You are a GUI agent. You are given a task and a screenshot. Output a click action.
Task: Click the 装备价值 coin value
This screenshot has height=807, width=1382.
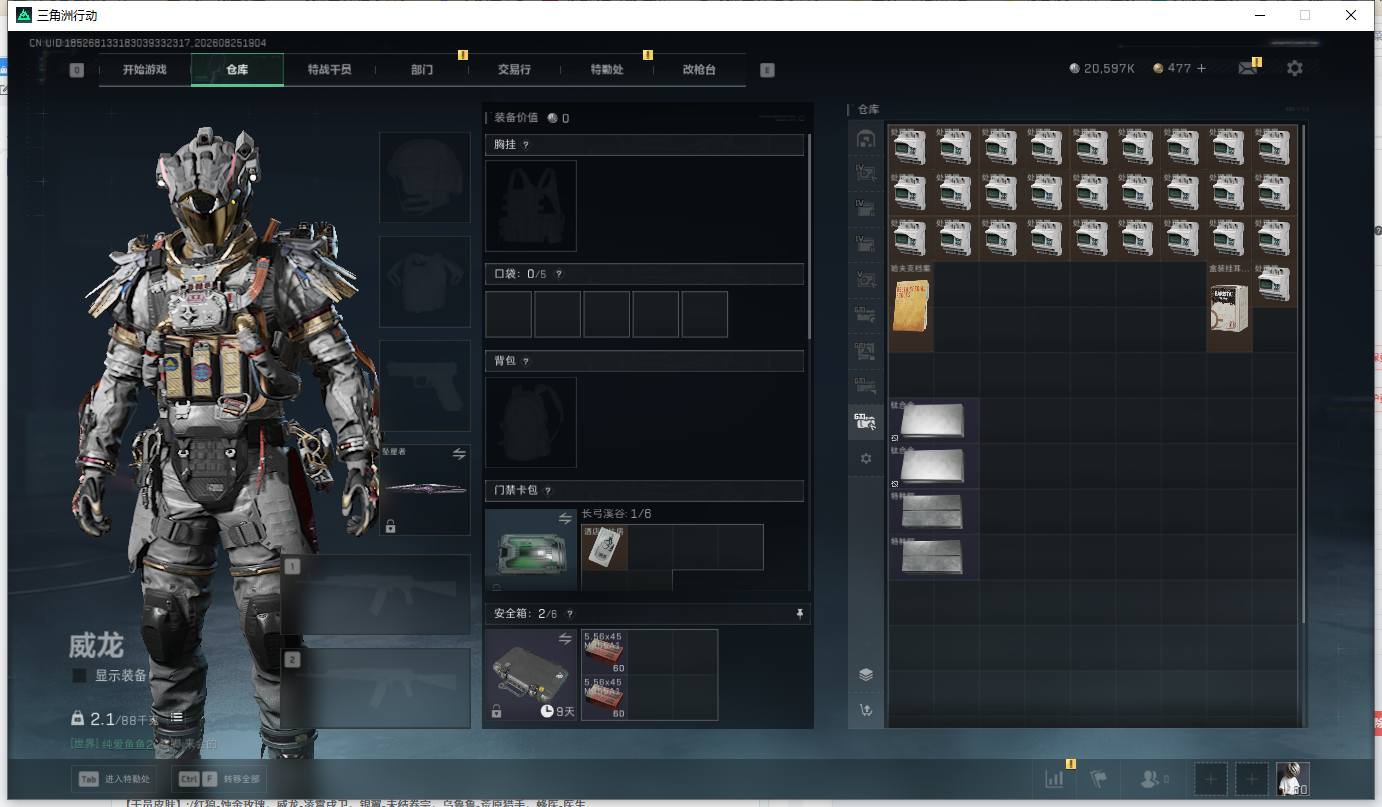(x=558, y=118)
